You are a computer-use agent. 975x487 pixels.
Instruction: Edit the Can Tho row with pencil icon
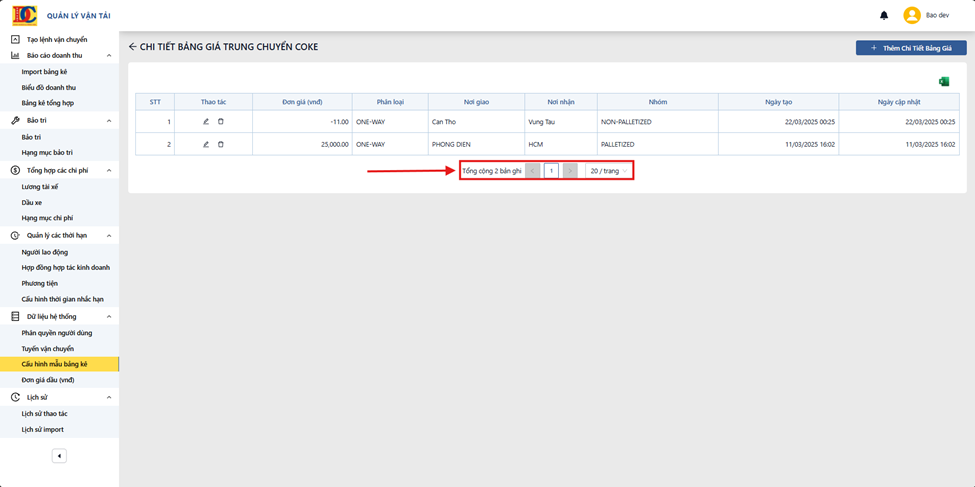click(206, 122)
